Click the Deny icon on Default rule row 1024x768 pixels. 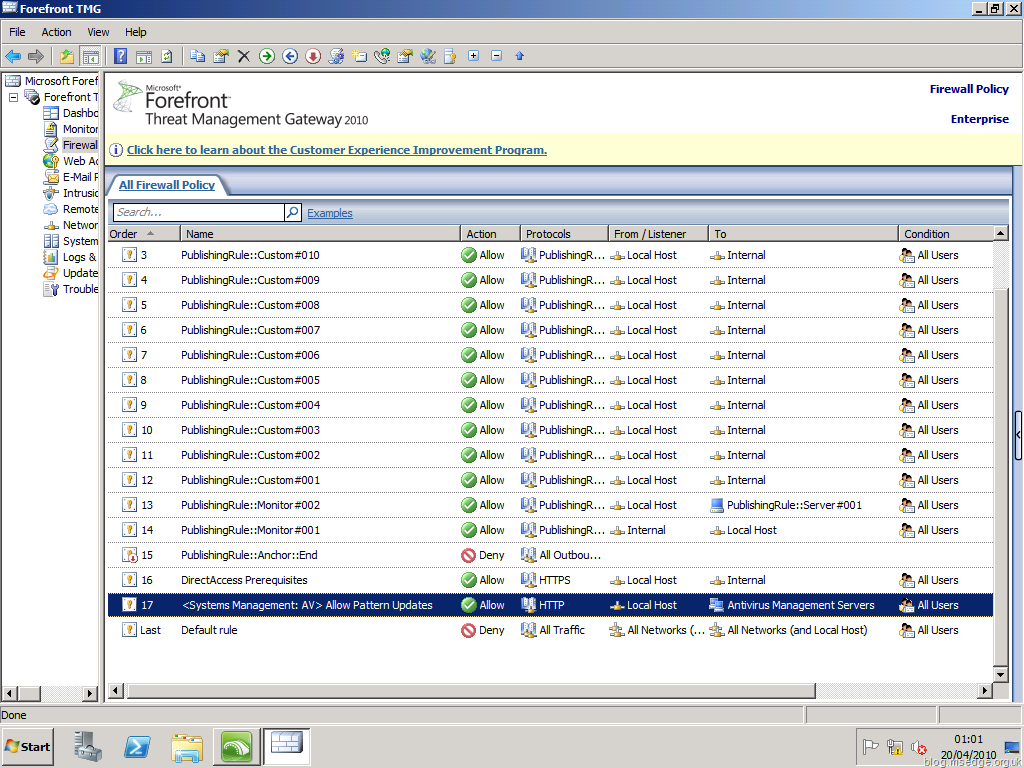pos(468,630)
